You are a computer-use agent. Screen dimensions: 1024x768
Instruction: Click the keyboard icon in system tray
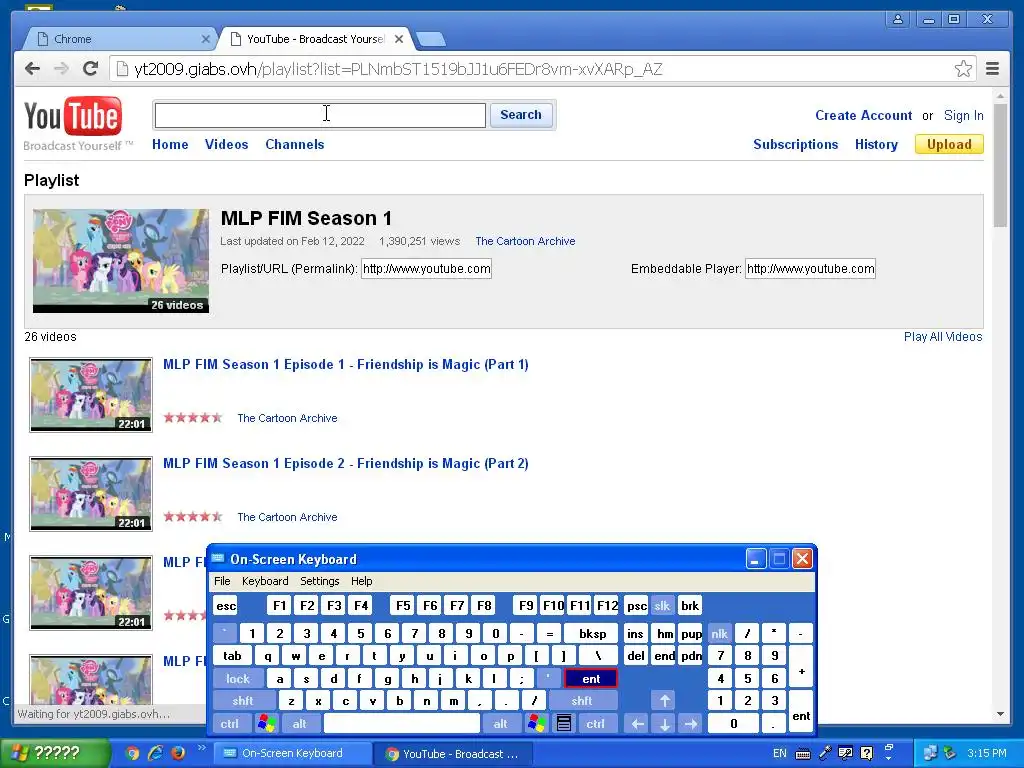[803, 754]
